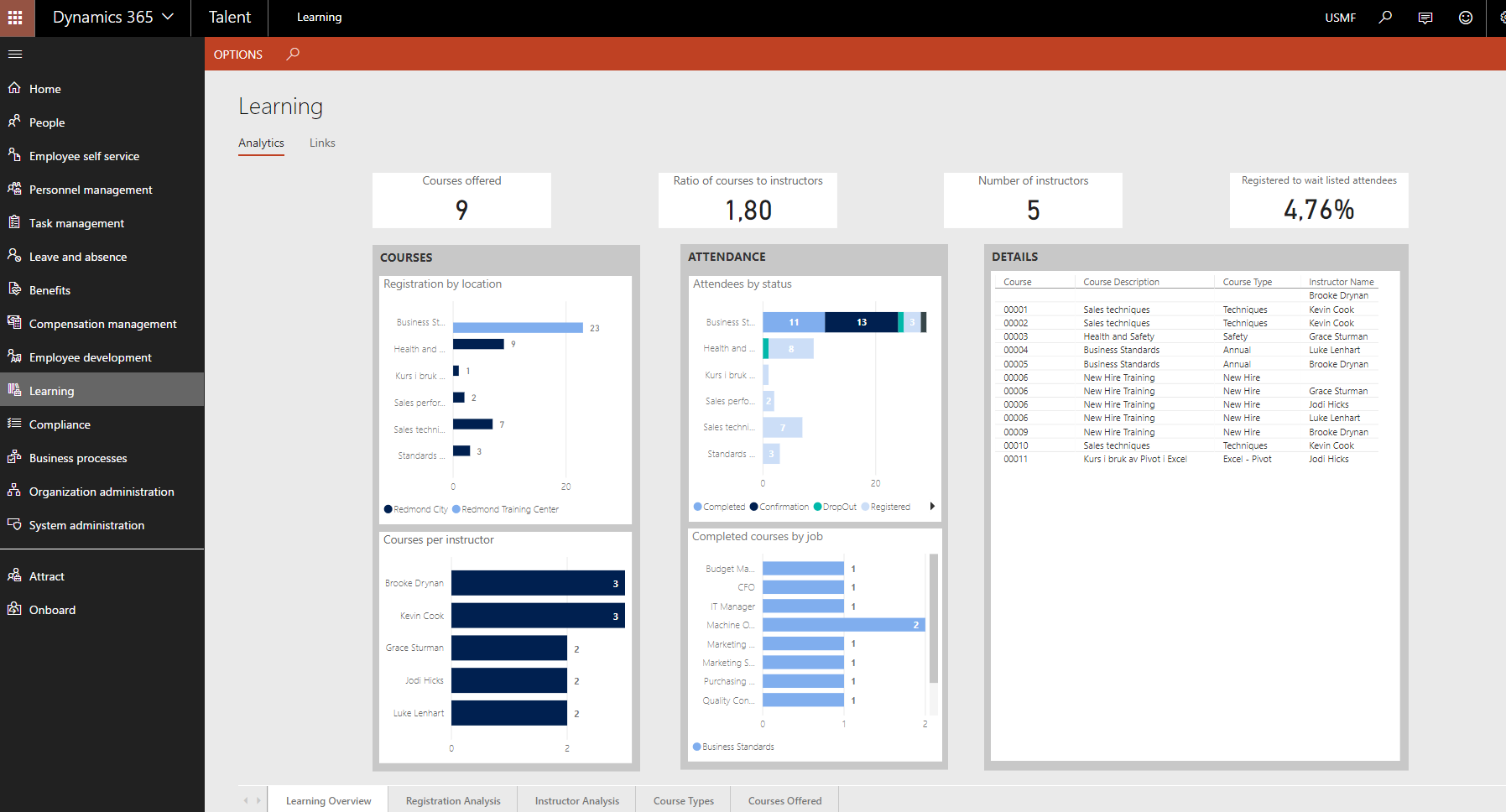
Task: Switch to the Links tab
Action: 322,143
